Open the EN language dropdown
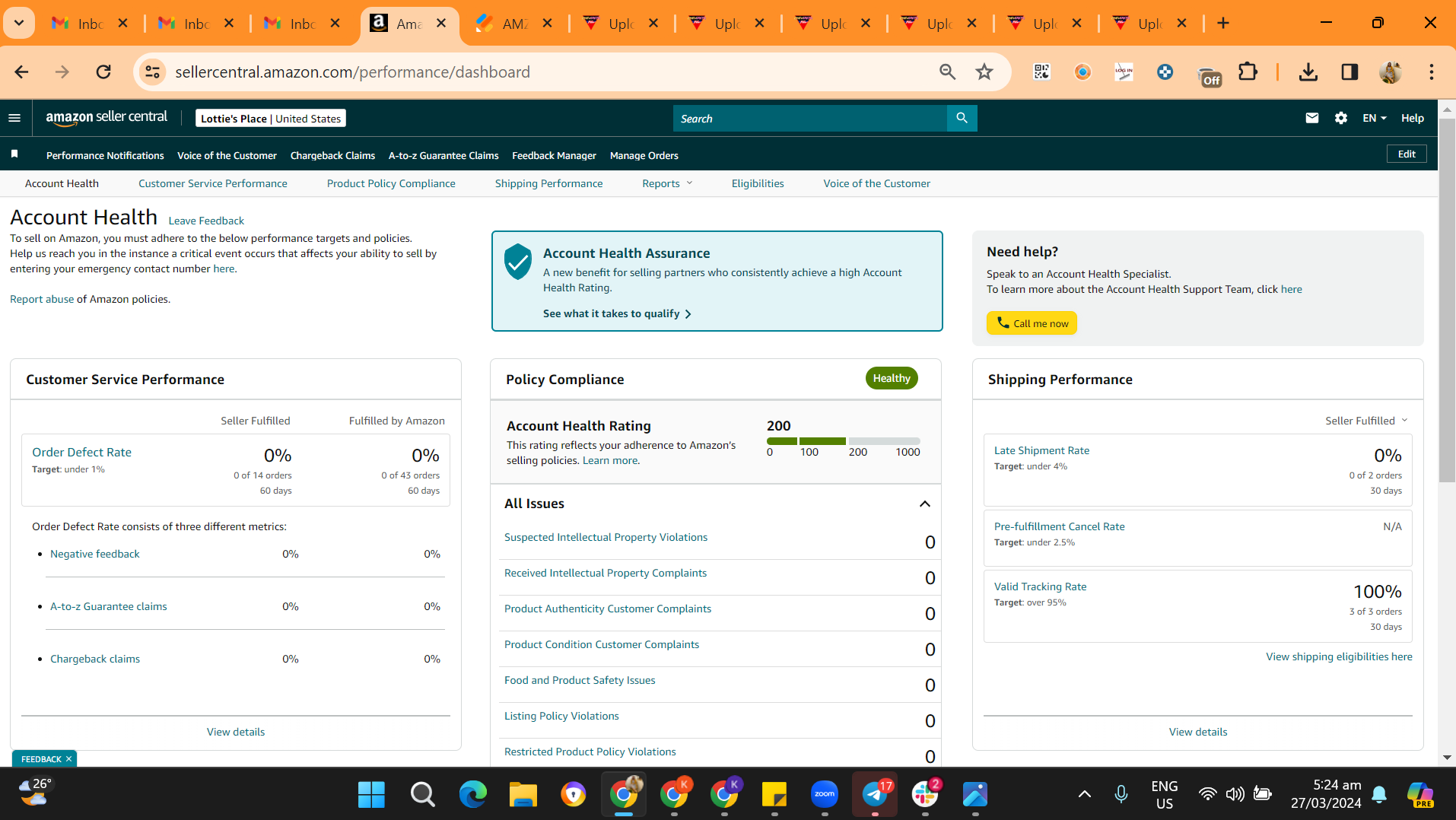 point(1375,118)
